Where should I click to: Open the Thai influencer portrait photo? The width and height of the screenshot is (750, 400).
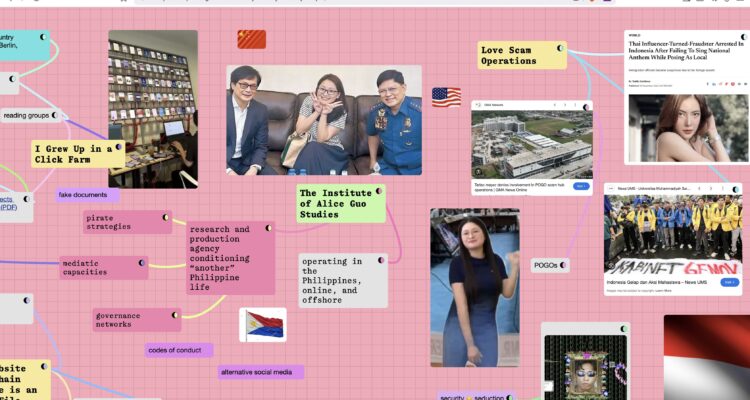(688, 128)
